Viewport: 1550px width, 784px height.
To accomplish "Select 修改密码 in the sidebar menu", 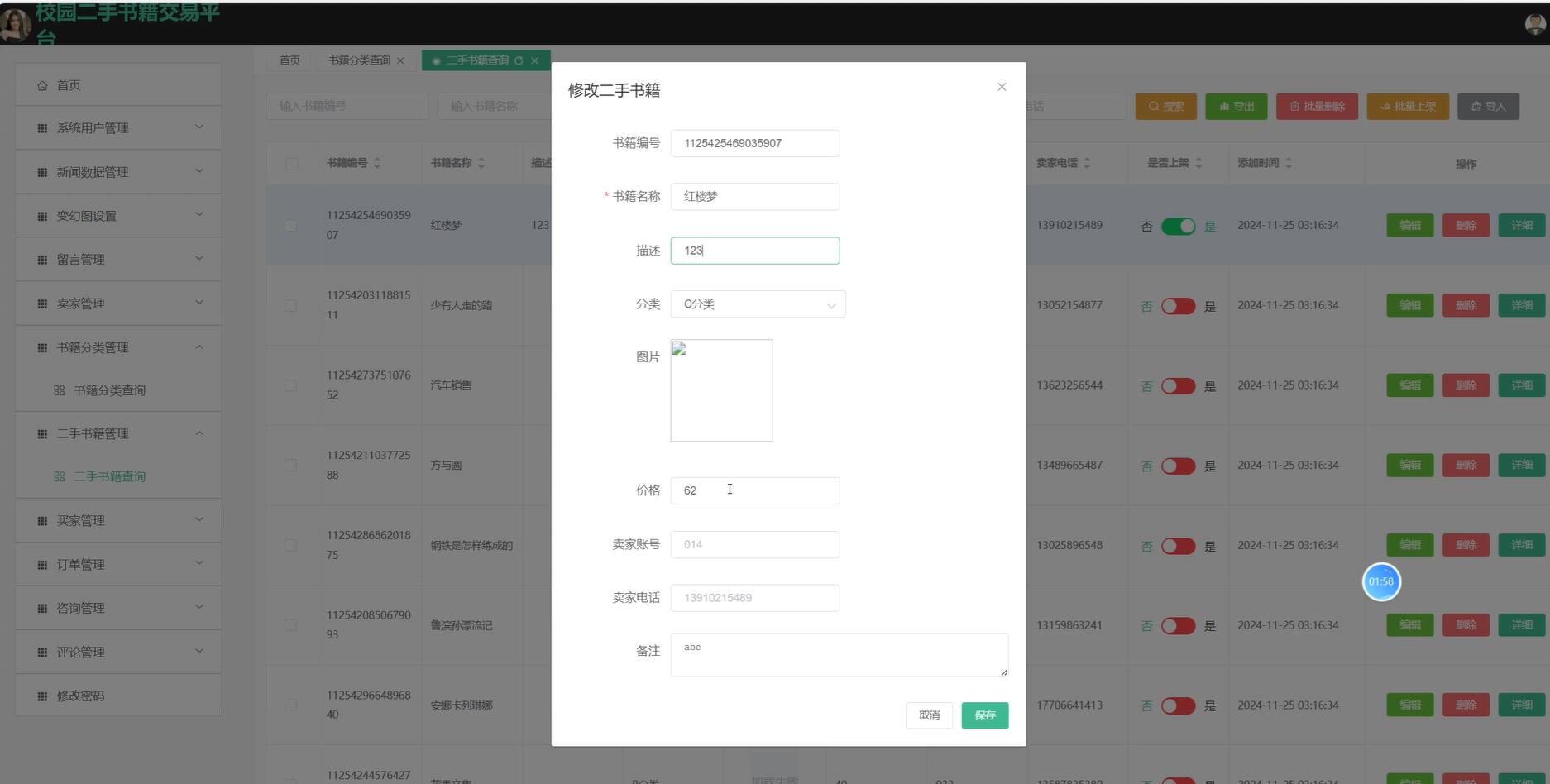I will 80,696.
